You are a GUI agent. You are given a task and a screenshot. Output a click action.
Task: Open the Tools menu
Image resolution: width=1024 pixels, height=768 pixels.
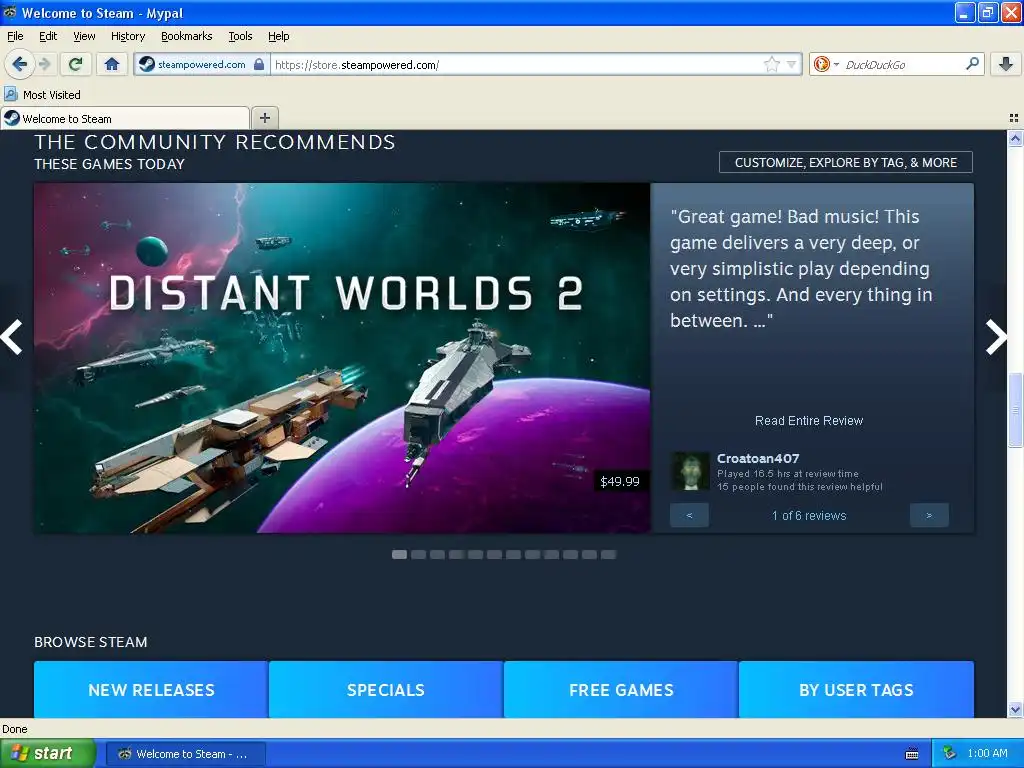[240, 37]
